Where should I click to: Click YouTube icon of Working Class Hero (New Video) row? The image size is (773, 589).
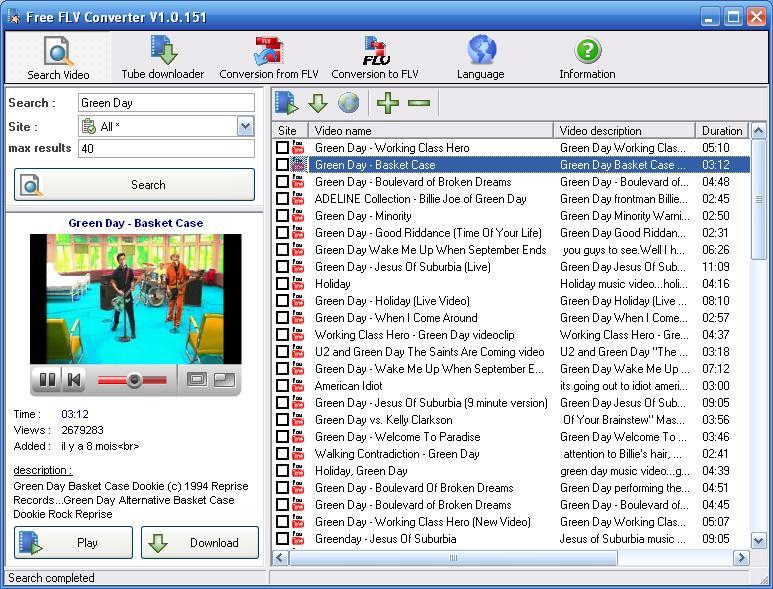298,521
